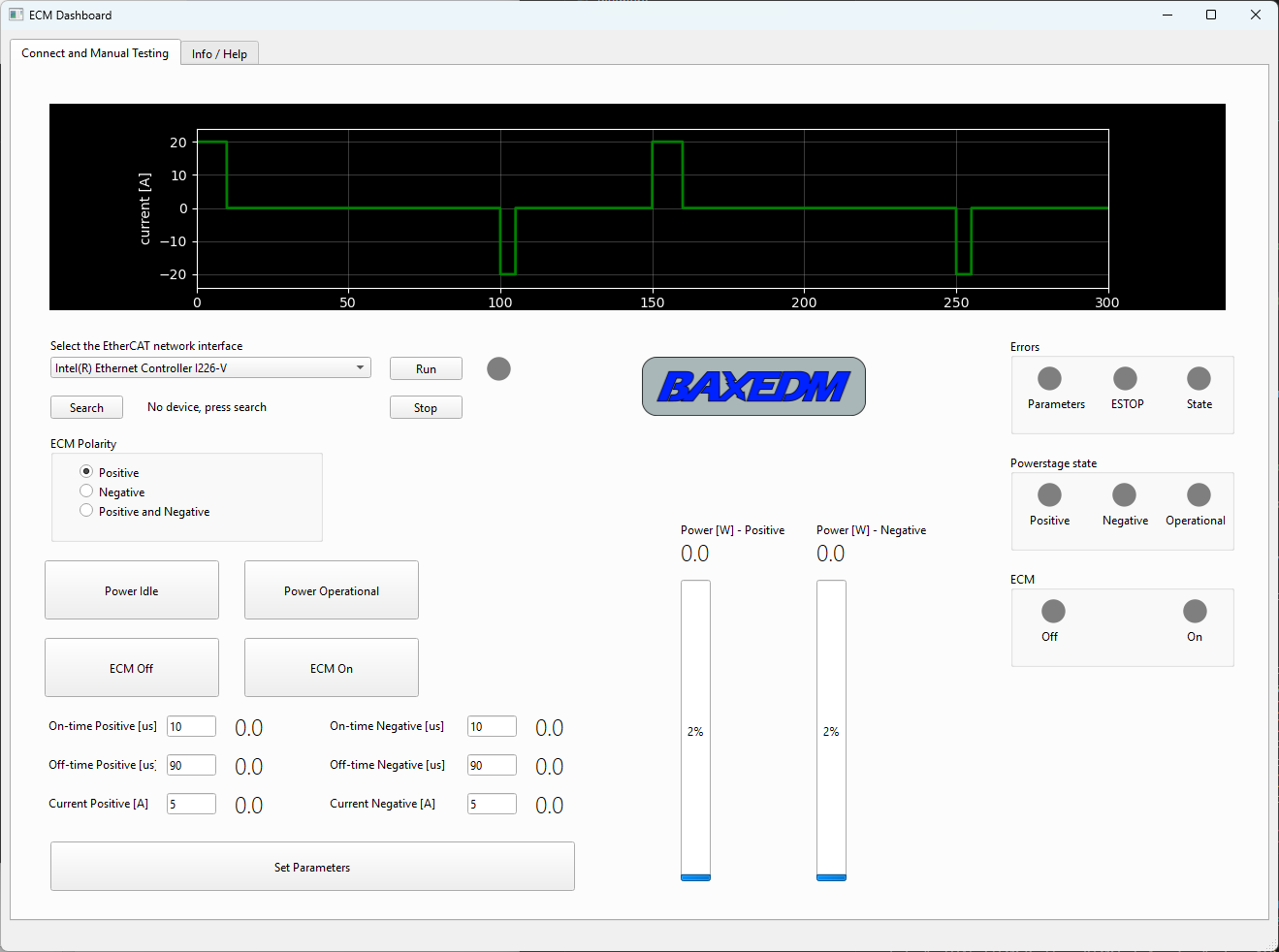The height and width of the screenshot is (952, 1279).
Task: Click the Power [W] Positive level slider
Action: [x=695, y=730]
